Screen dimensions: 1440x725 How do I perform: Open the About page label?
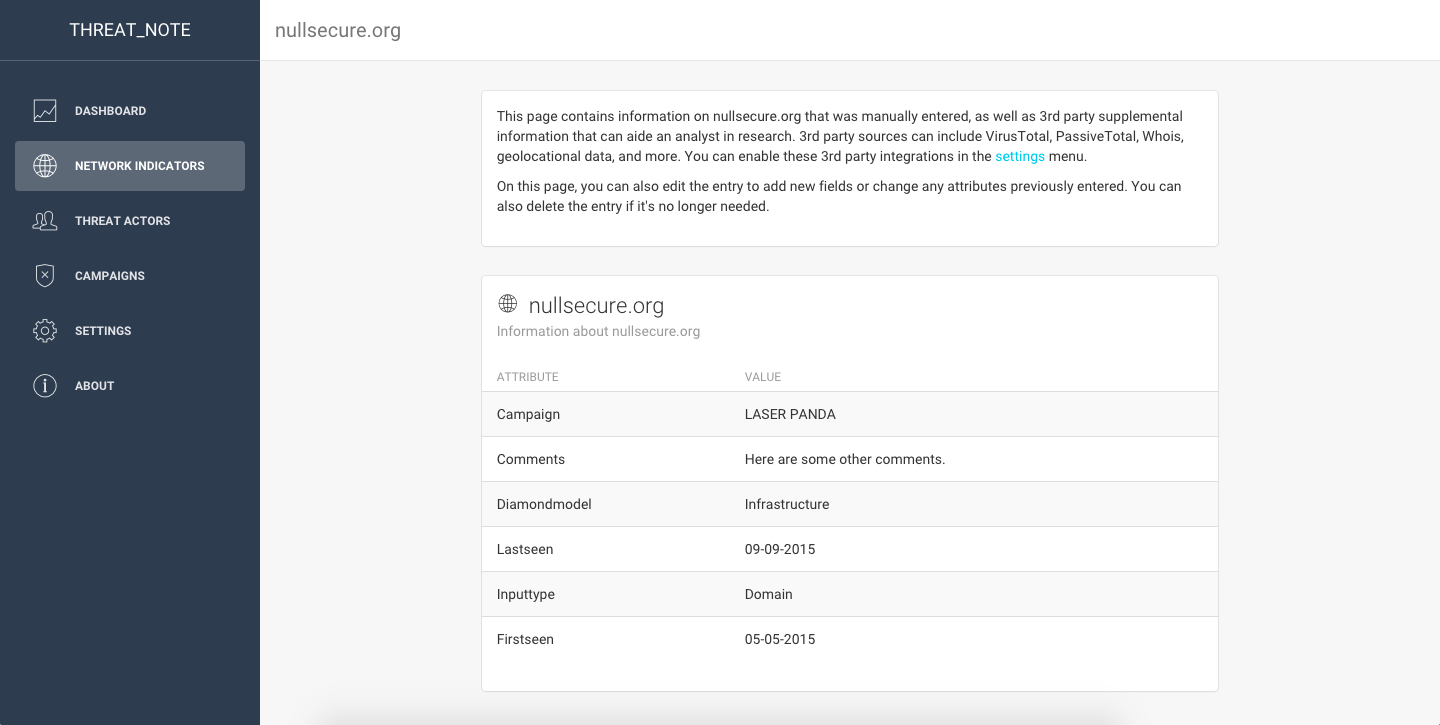(x=95, y=386)
